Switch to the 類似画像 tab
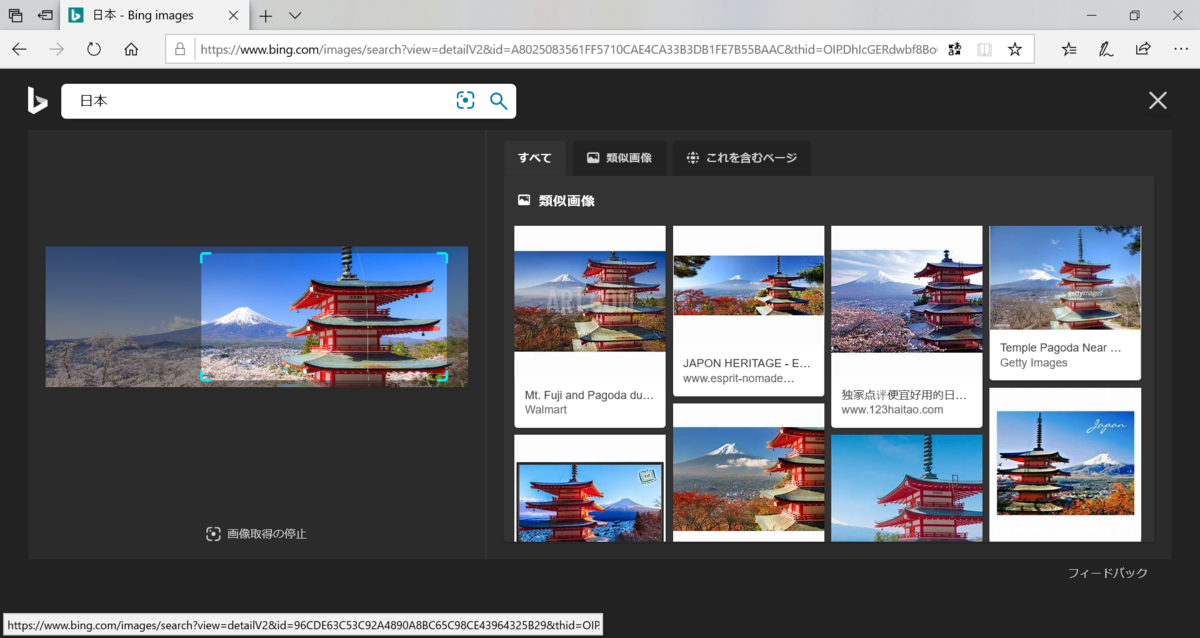Screen dimensions: 1200x638 click(619, 158)
